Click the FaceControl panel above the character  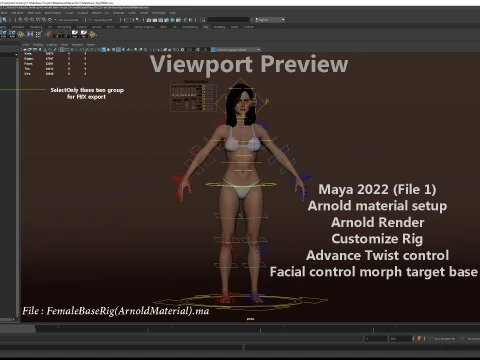(x=193, y=97)
